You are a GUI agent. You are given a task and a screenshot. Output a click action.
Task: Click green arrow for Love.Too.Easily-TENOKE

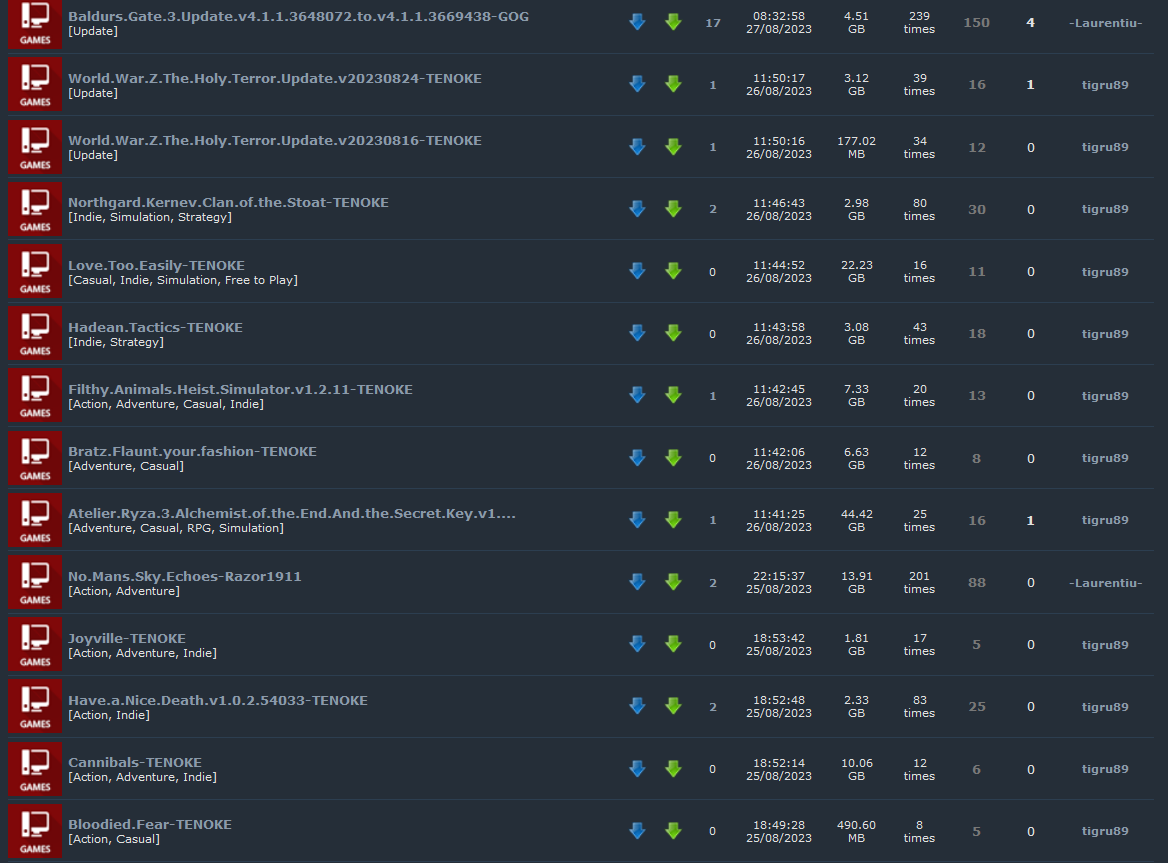673,271
